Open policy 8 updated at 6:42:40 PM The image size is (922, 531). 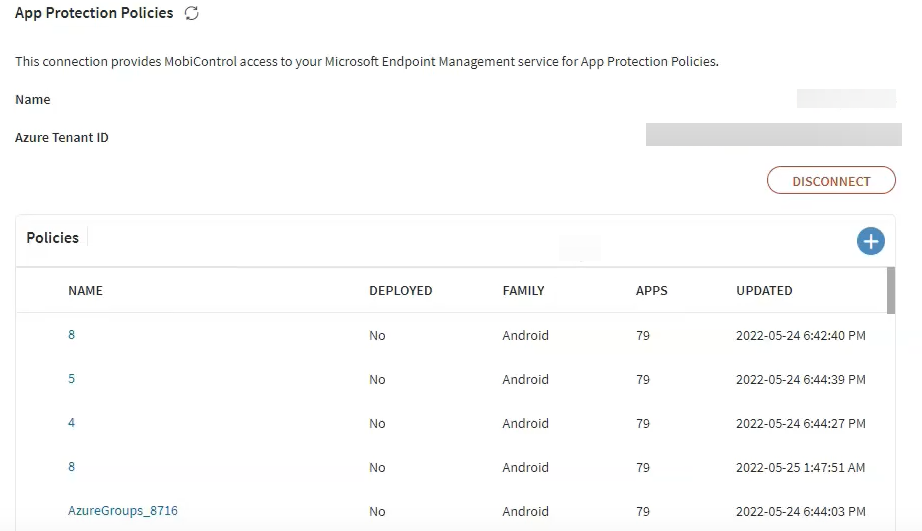click(x=71, y=335)
